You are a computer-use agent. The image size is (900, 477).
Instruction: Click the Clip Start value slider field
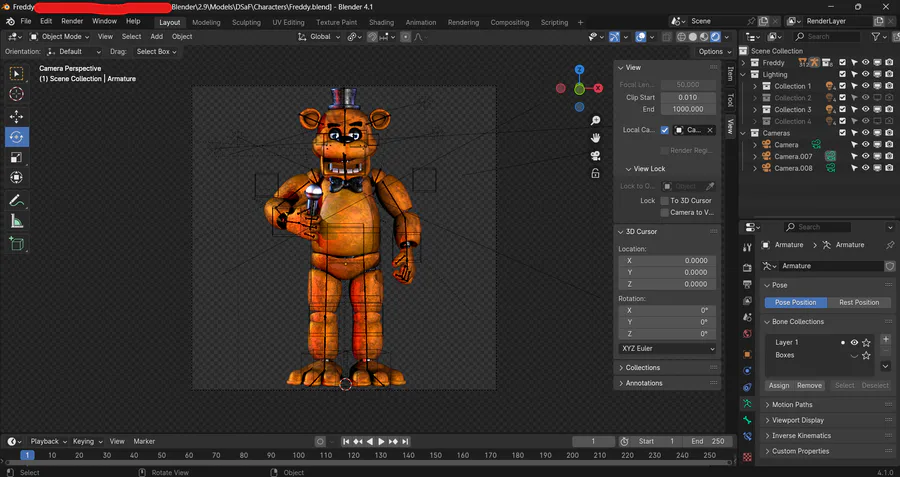pyautogui.click(x=687, y=97)
